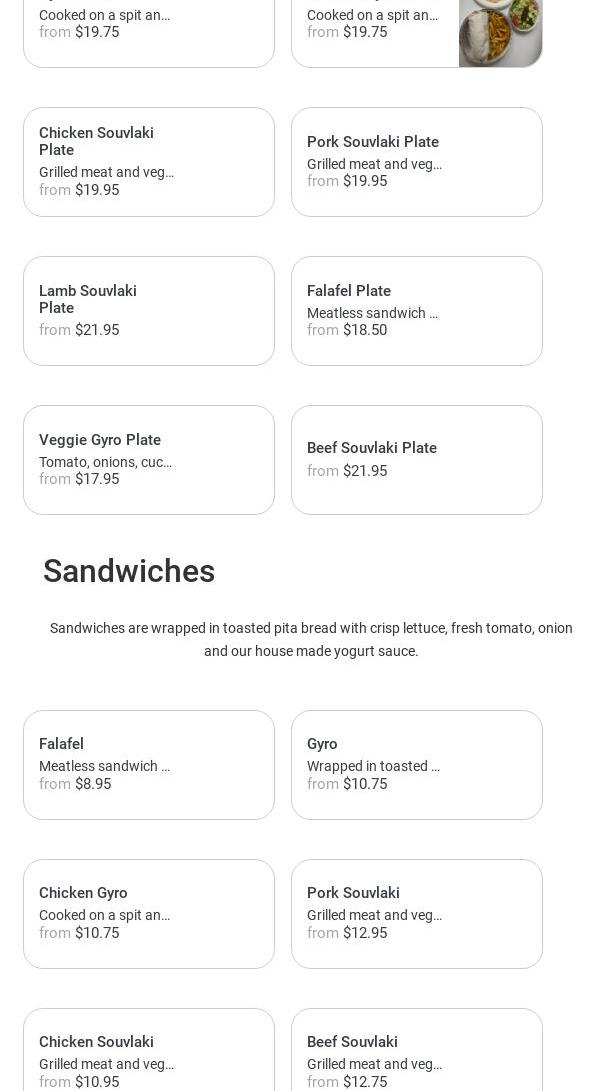The height and width of the screenshot is (1091, 615).
Task: Select the Pork Souvlaki Plate card
Action: pyautogui.click(x=416, y=162)
